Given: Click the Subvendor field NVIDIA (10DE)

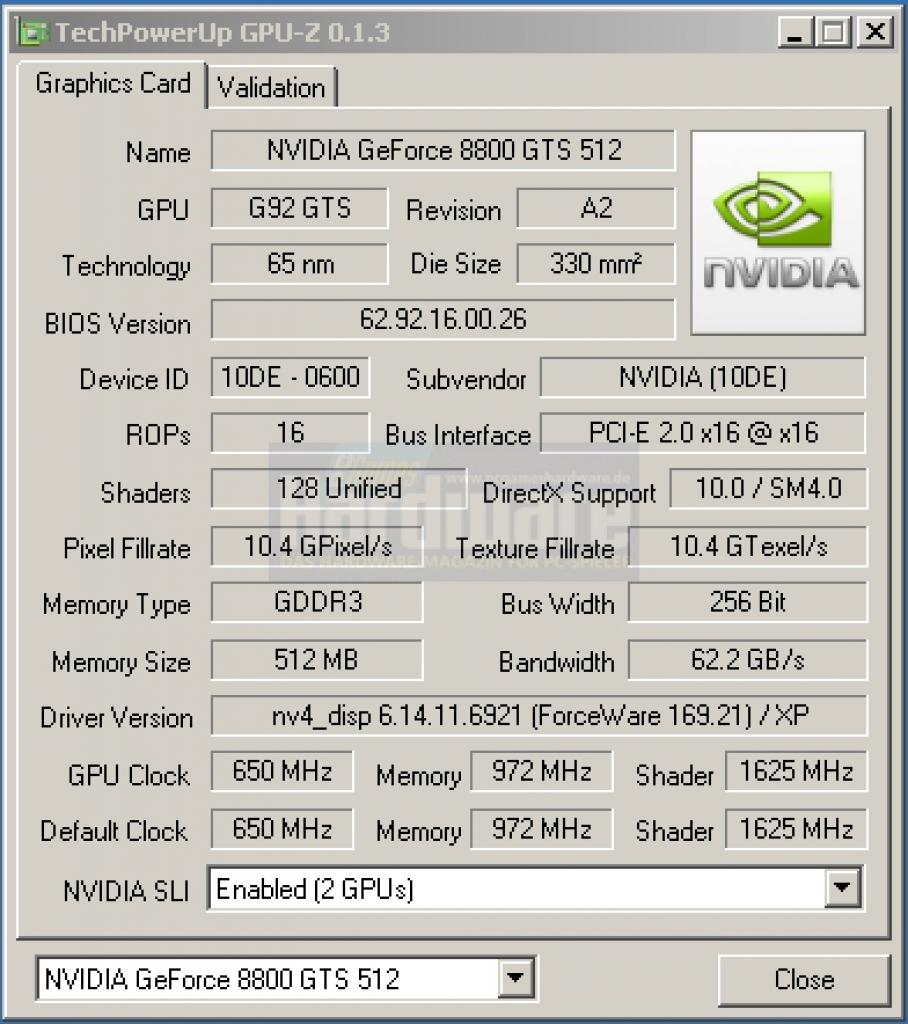Looking at the screenshot, I should [703, 377].
